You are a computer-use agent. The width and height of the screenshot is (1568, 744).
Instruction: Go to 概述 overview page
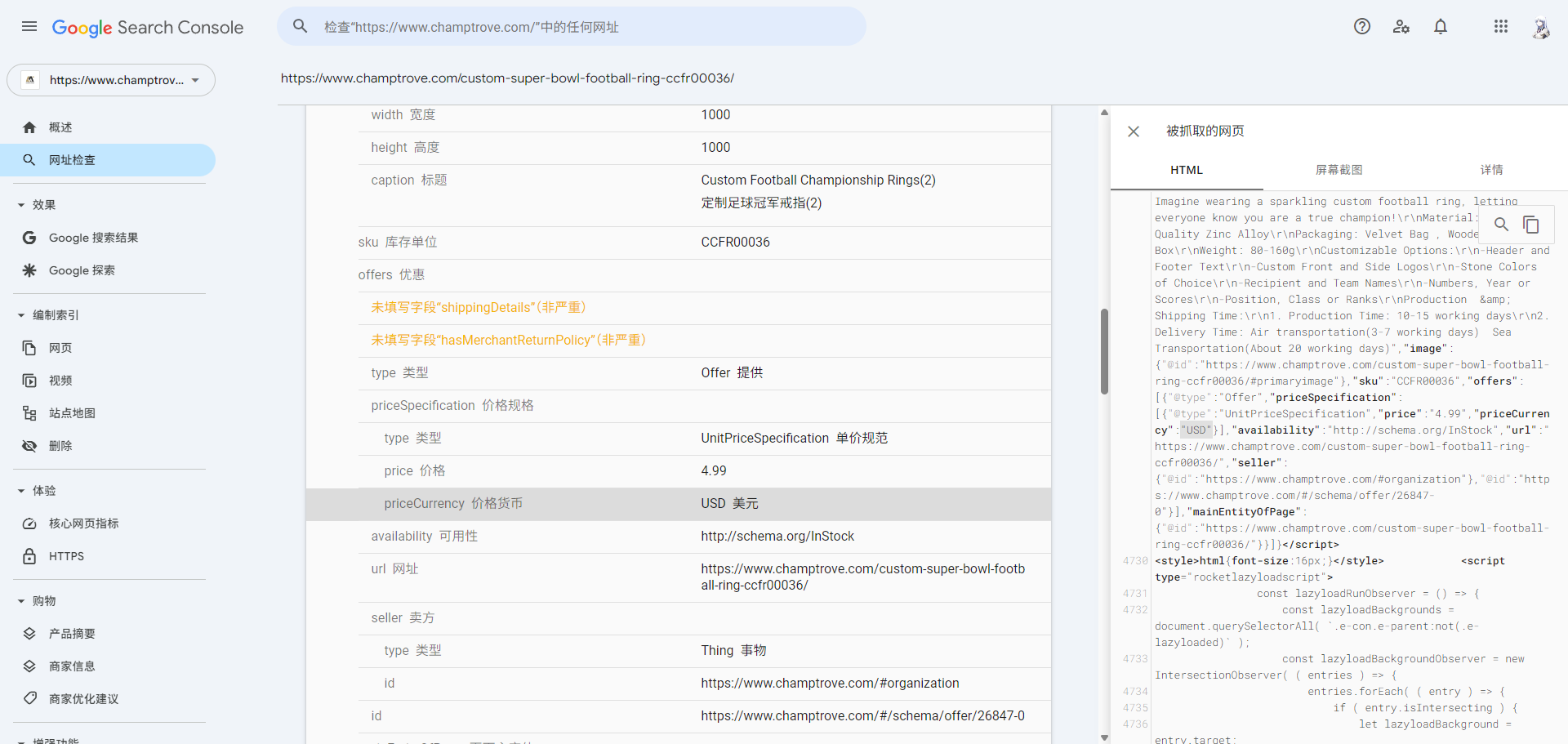point(108,127)
